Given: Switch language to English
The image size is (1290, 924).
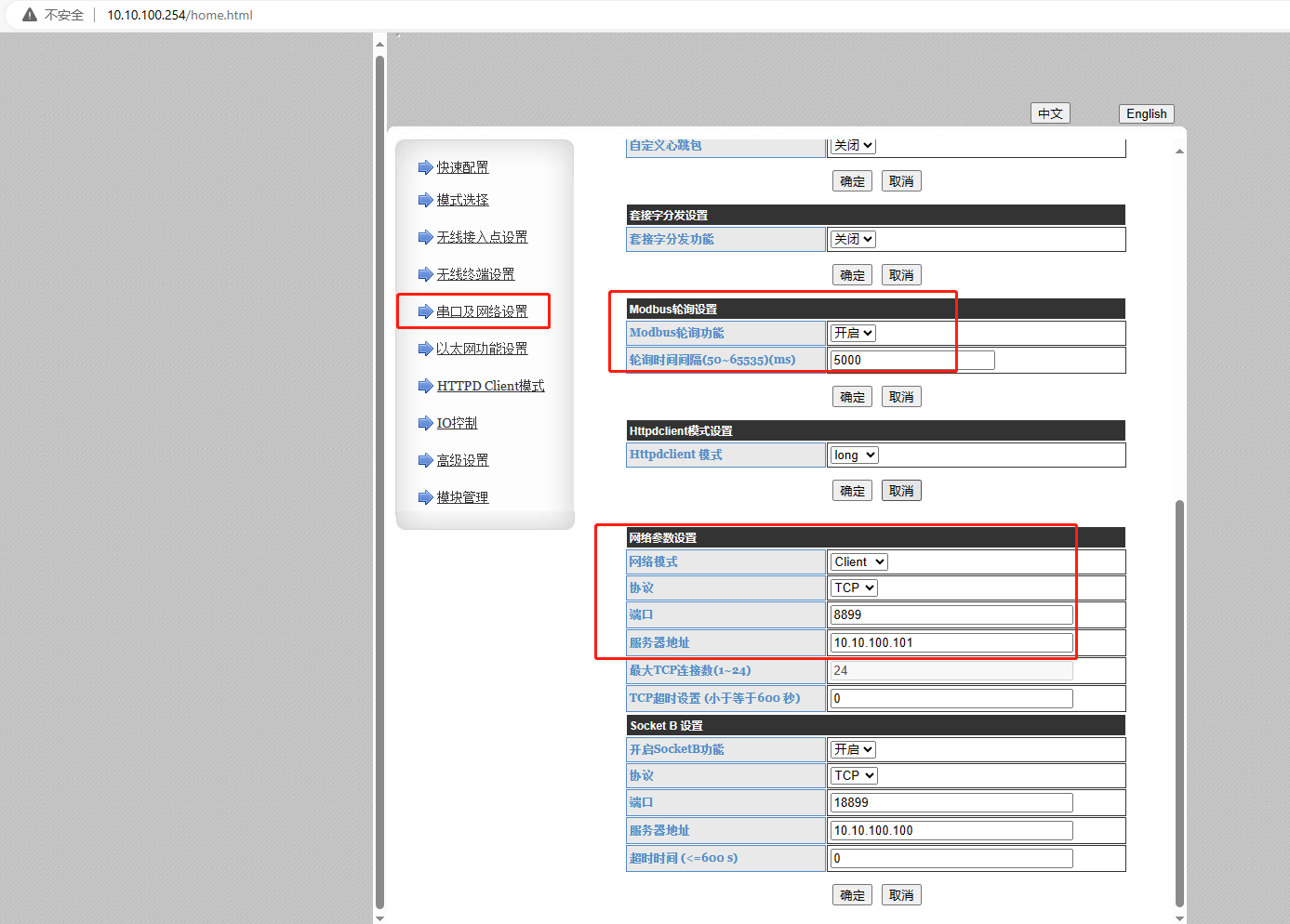Looking at the screenshot, I should click(x=1146, y=113).
